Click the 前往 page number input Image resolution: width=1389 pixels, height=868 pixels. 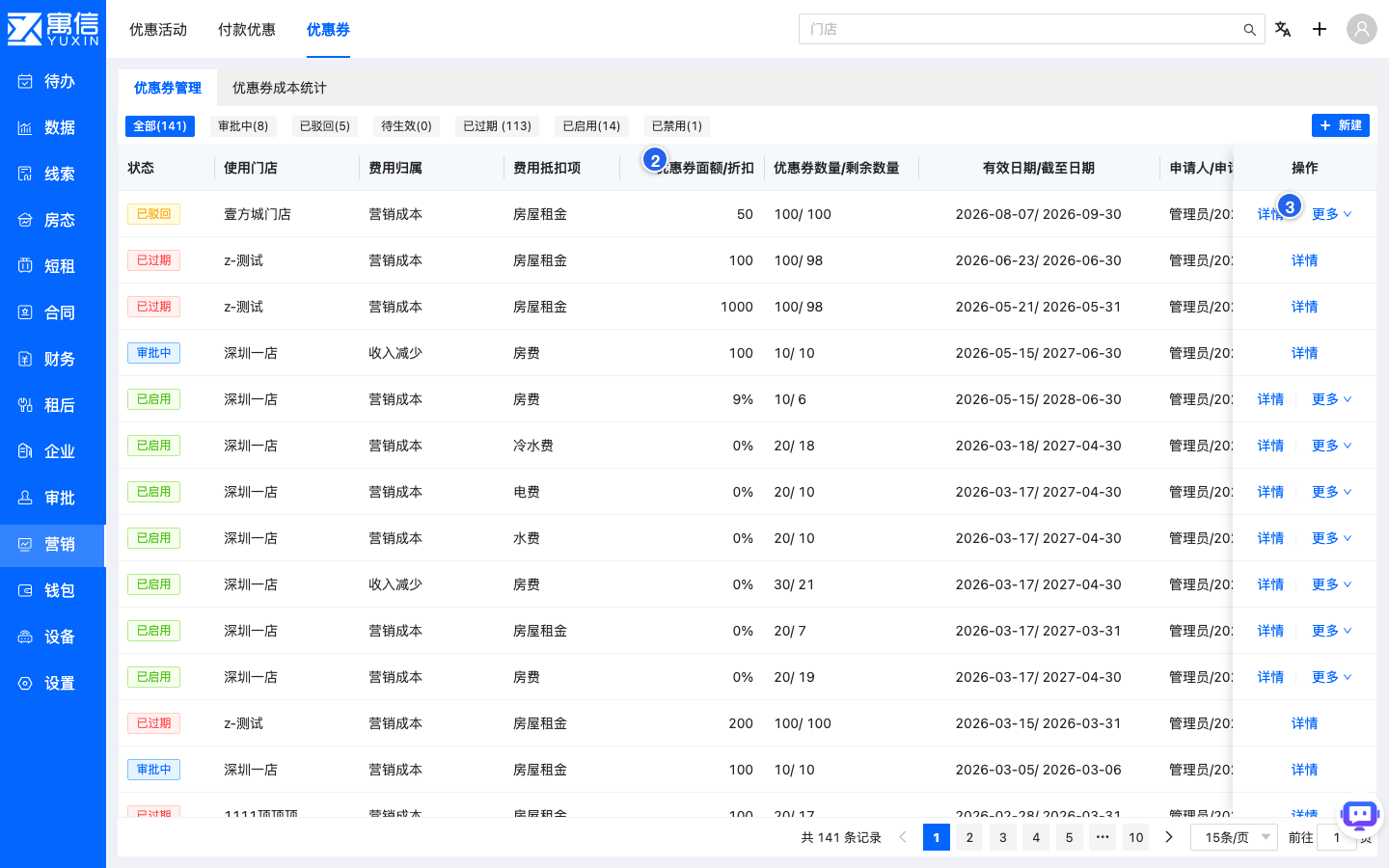point(1337,837)
